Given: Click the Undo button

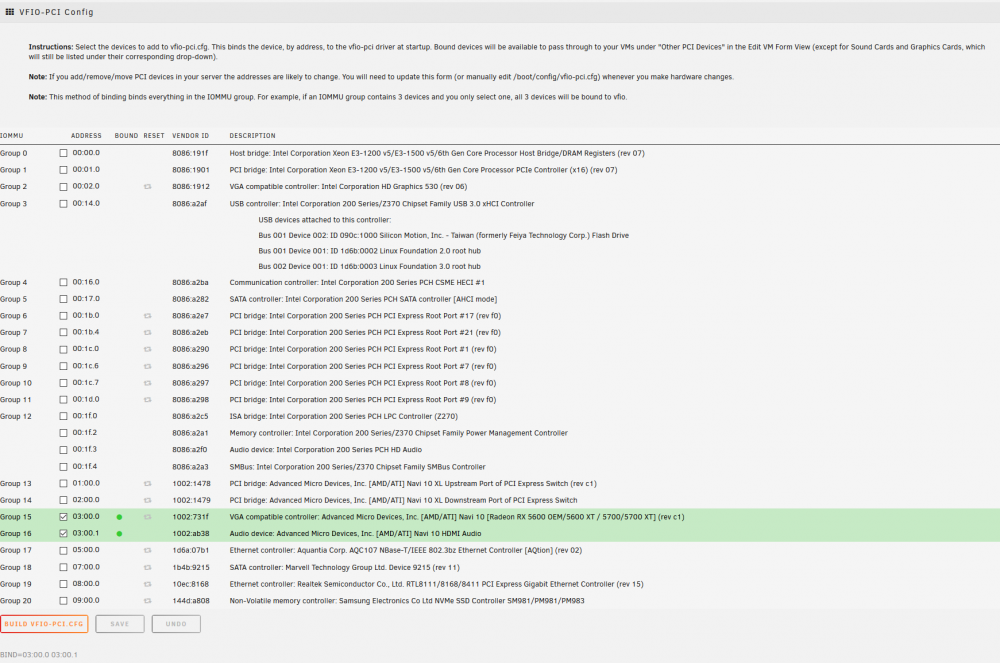Looking at the screenshot, I should tap(176, 624).
